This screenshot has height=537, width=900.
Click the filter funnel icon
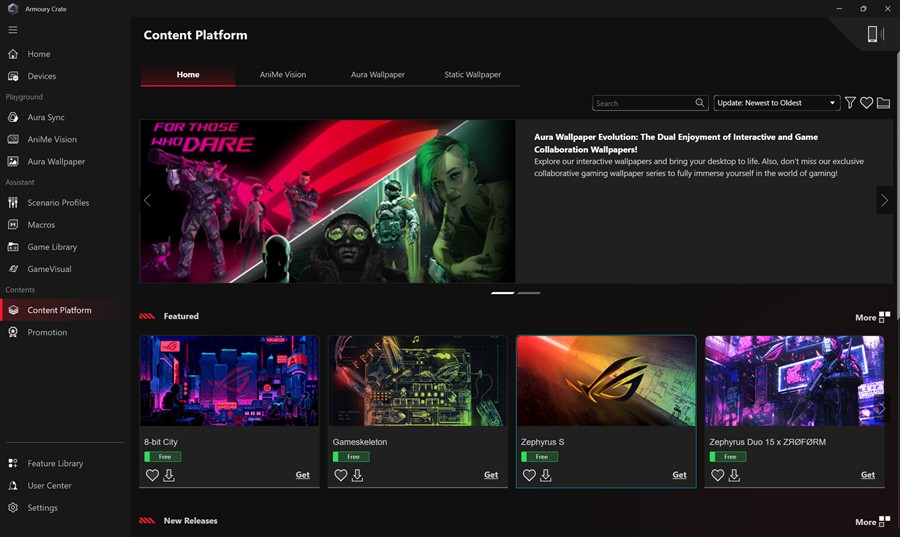pyautogui.click(x=850, y=103)
